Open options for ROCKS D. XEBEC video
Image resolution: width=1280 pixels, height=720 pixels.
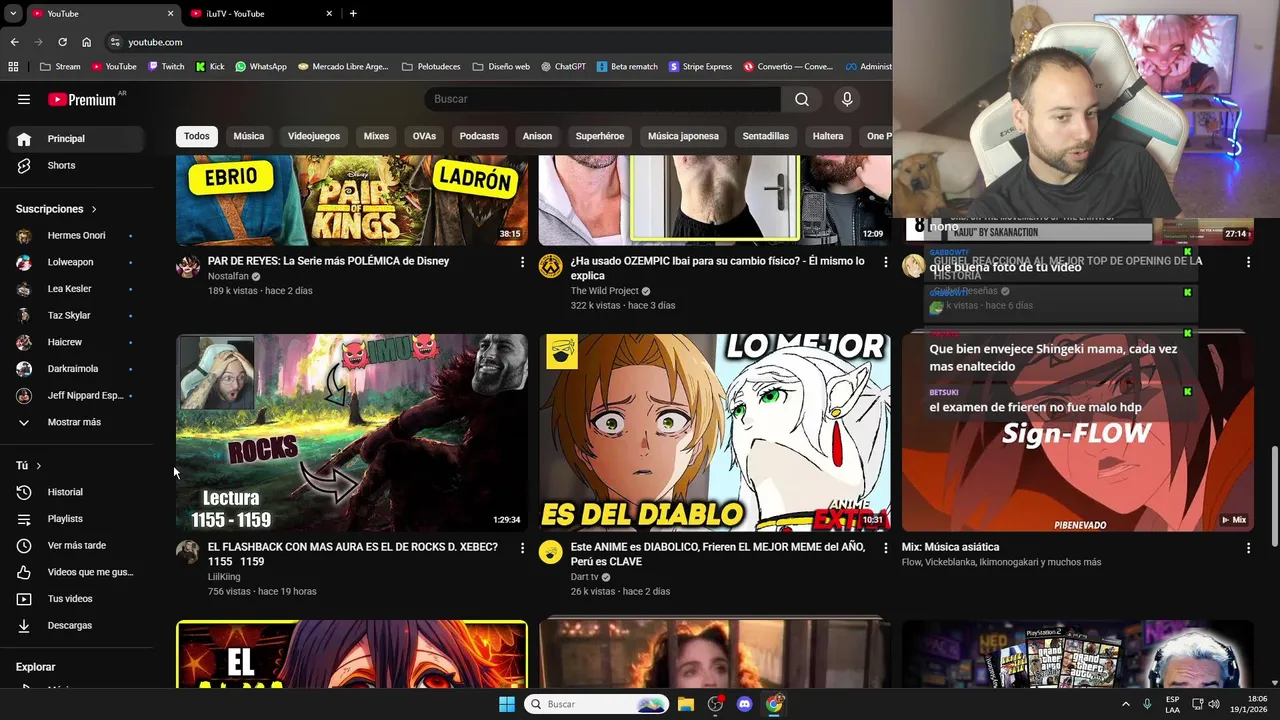point(522,548)
